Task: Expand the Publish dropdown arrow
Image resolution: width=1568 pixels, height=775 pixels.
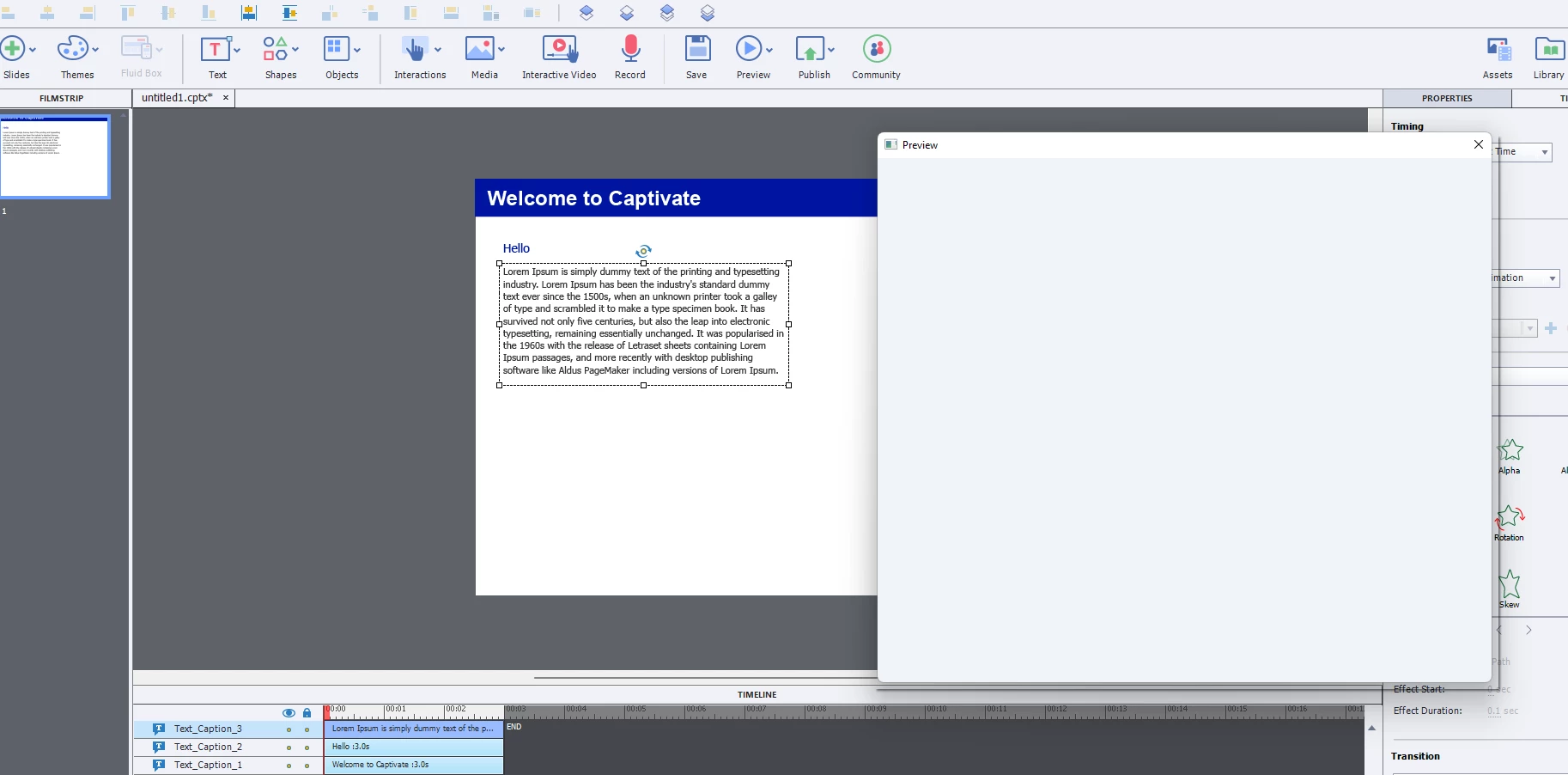Action: (x=831, y=50)
